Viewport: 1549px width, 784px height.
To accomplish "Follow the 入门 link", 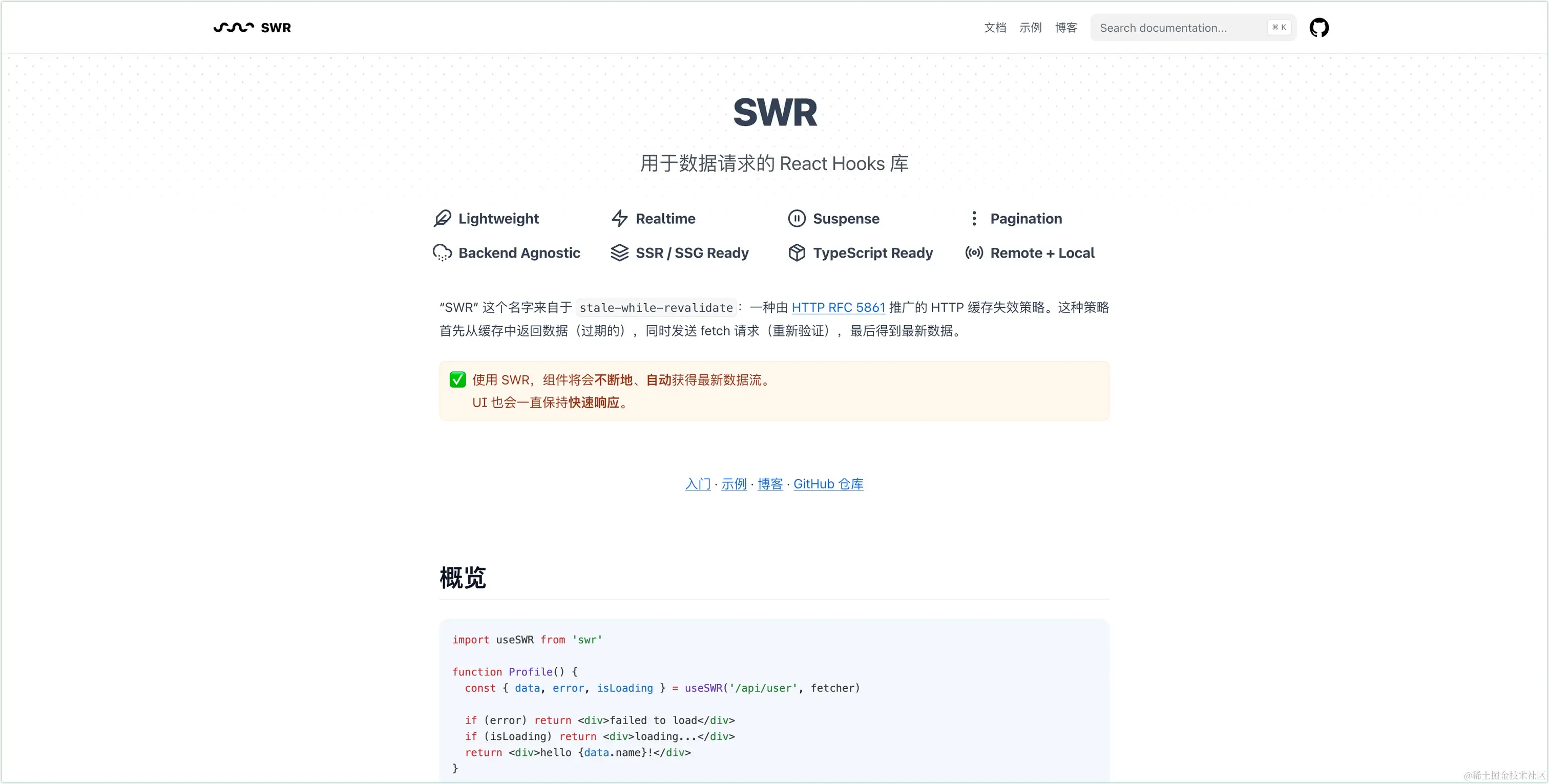I will [x=698, y=484].
